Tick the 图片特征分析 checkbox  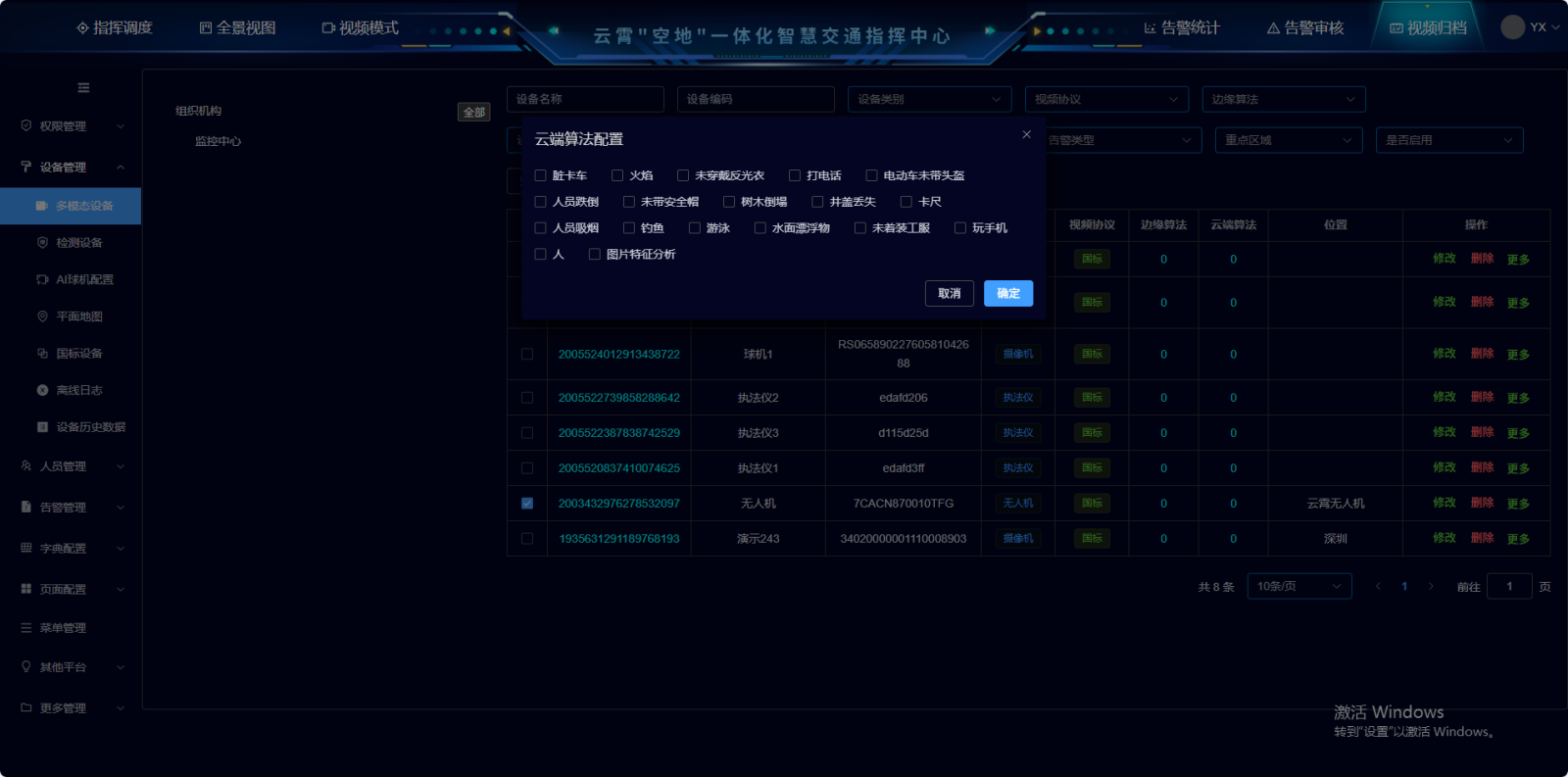click(594, 254)
